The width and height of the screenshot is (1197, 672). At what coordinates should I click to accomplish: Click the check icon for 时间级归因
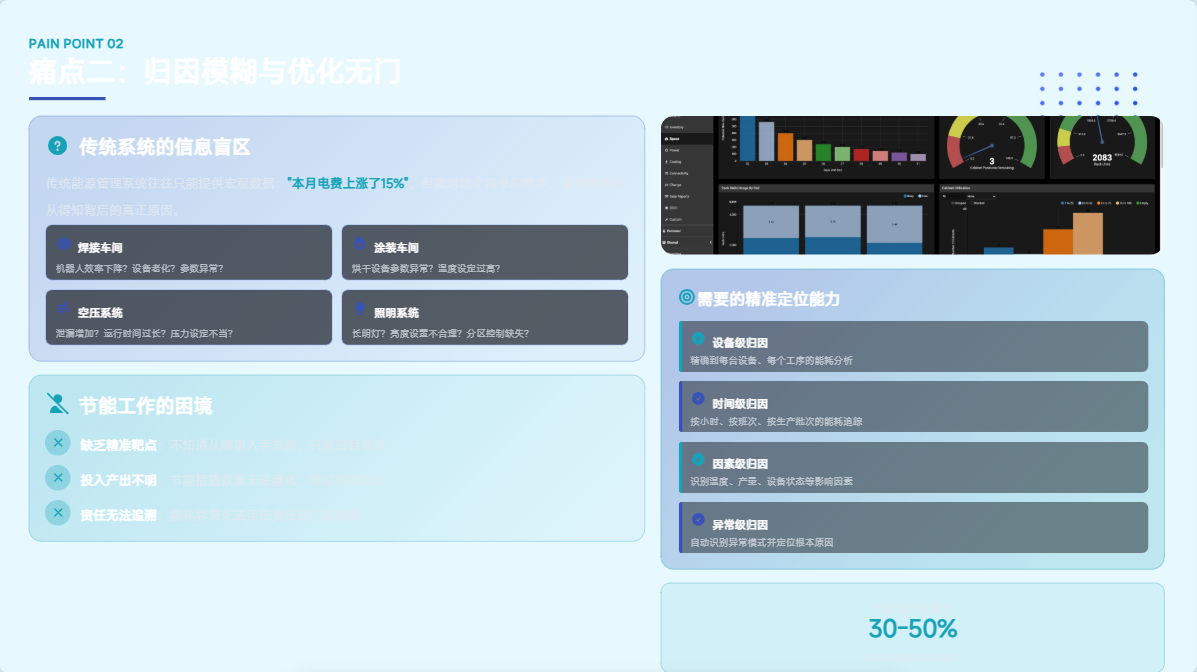point(698,399)
